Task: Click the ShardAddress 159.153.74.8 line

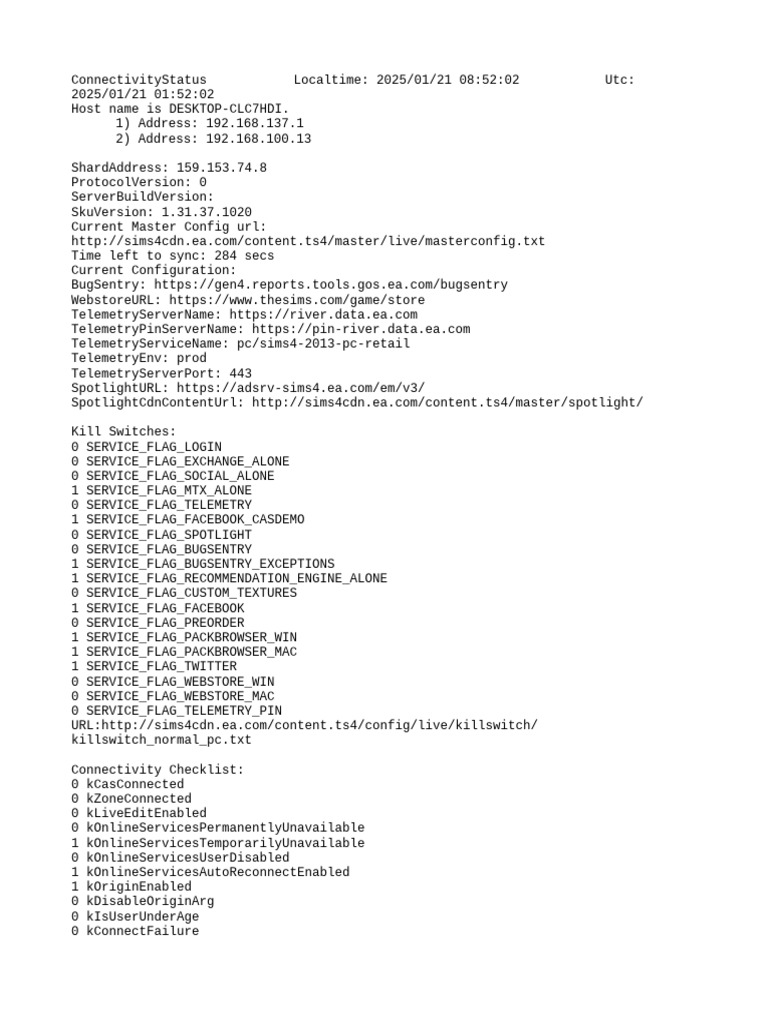Action: (169, 168)
